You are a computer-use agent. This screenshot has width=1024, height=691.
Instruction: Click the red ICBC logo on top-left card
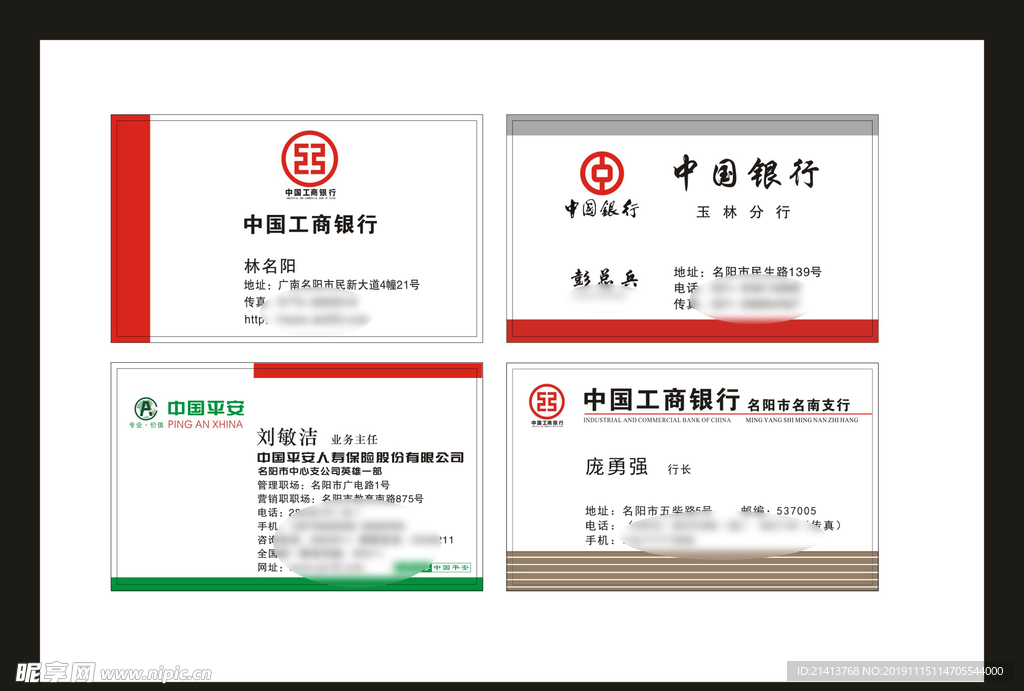coord(309,160)
